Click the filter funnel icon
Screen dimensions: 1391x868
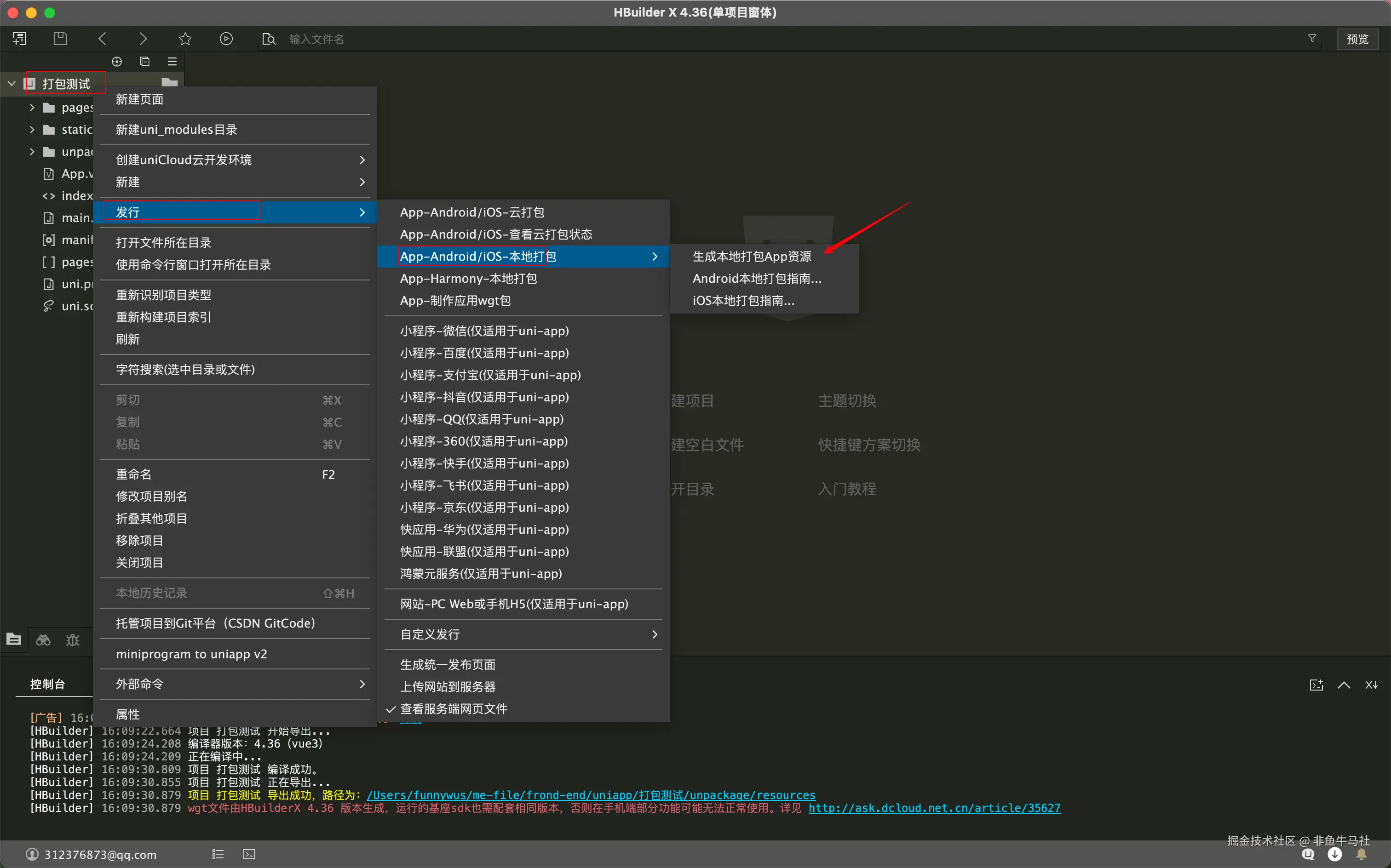click(x=1312, y=39)
